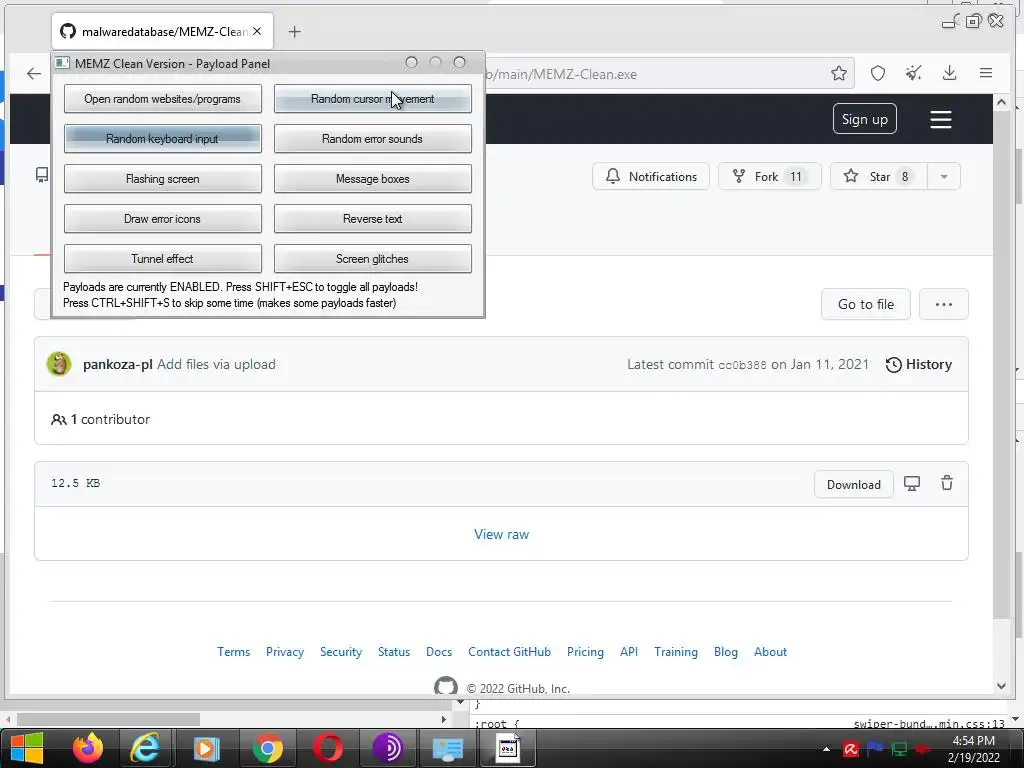Bookmark this page with star icon
This screenshot has width=1024, height=768.
point(839,74)
